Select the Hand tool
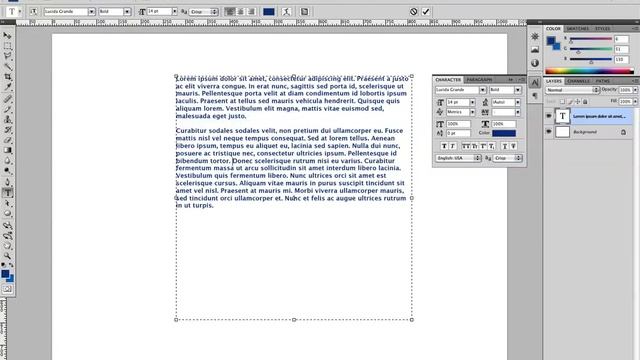This screenshot has height=360, width=640. click(x=7, y=246)
